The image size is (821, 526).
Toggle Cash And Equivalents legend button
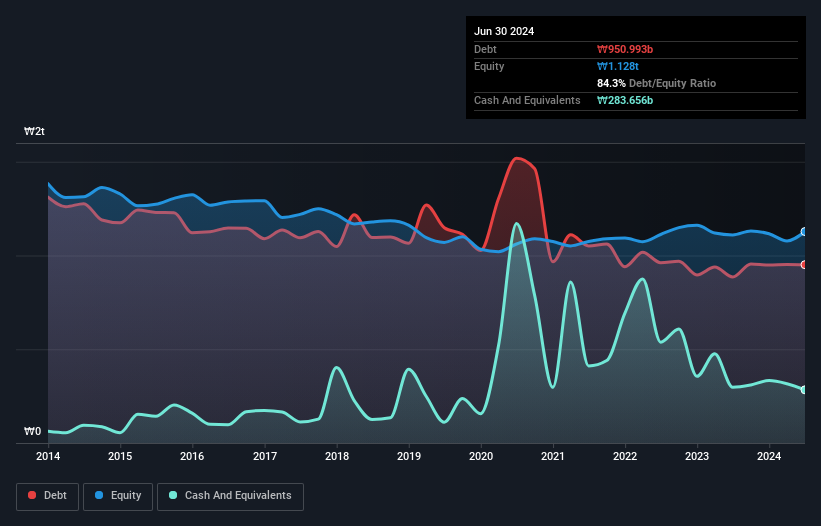click(x=230, y=496)
